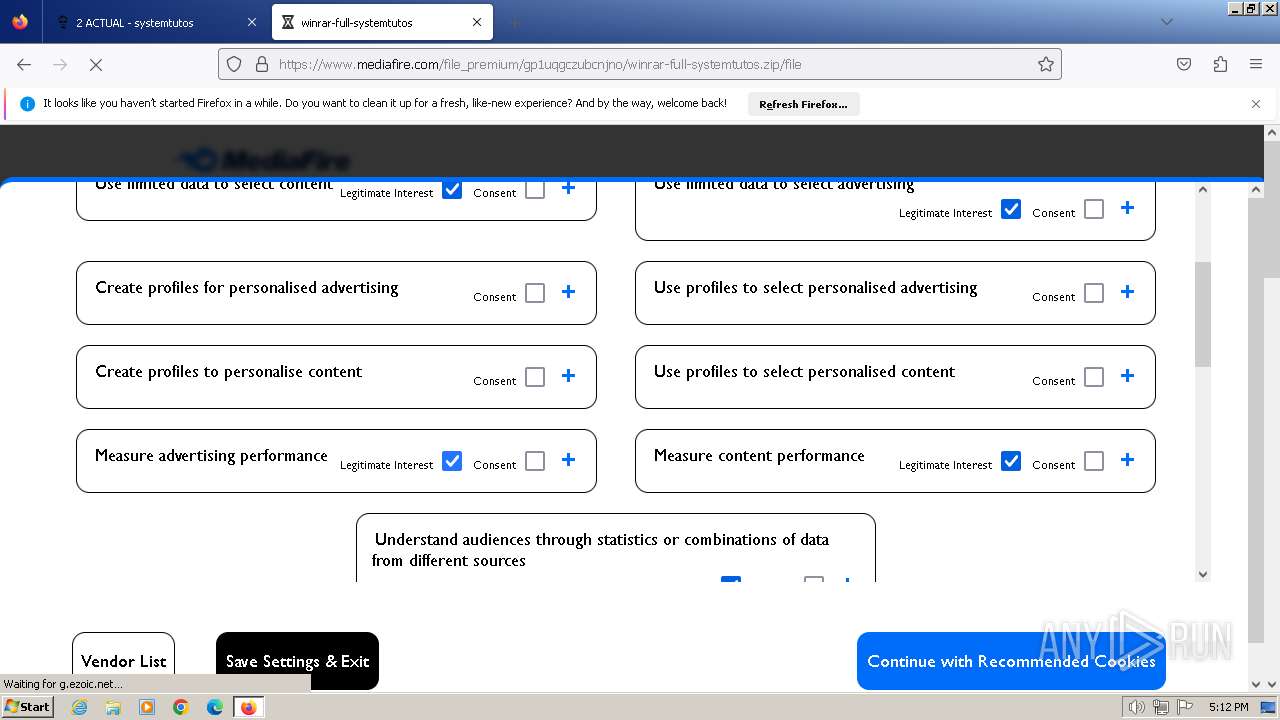Click the consent dialog scrollbar up arrow
This screenshot has height=720, width=1280.
tap(1202, 189)
